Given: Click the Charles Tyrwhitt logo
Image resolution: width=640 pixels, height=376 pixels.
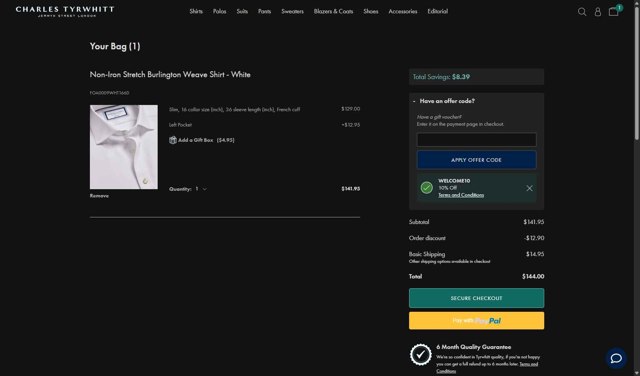Looking at the screenshot, I should (x=65, y=11).
